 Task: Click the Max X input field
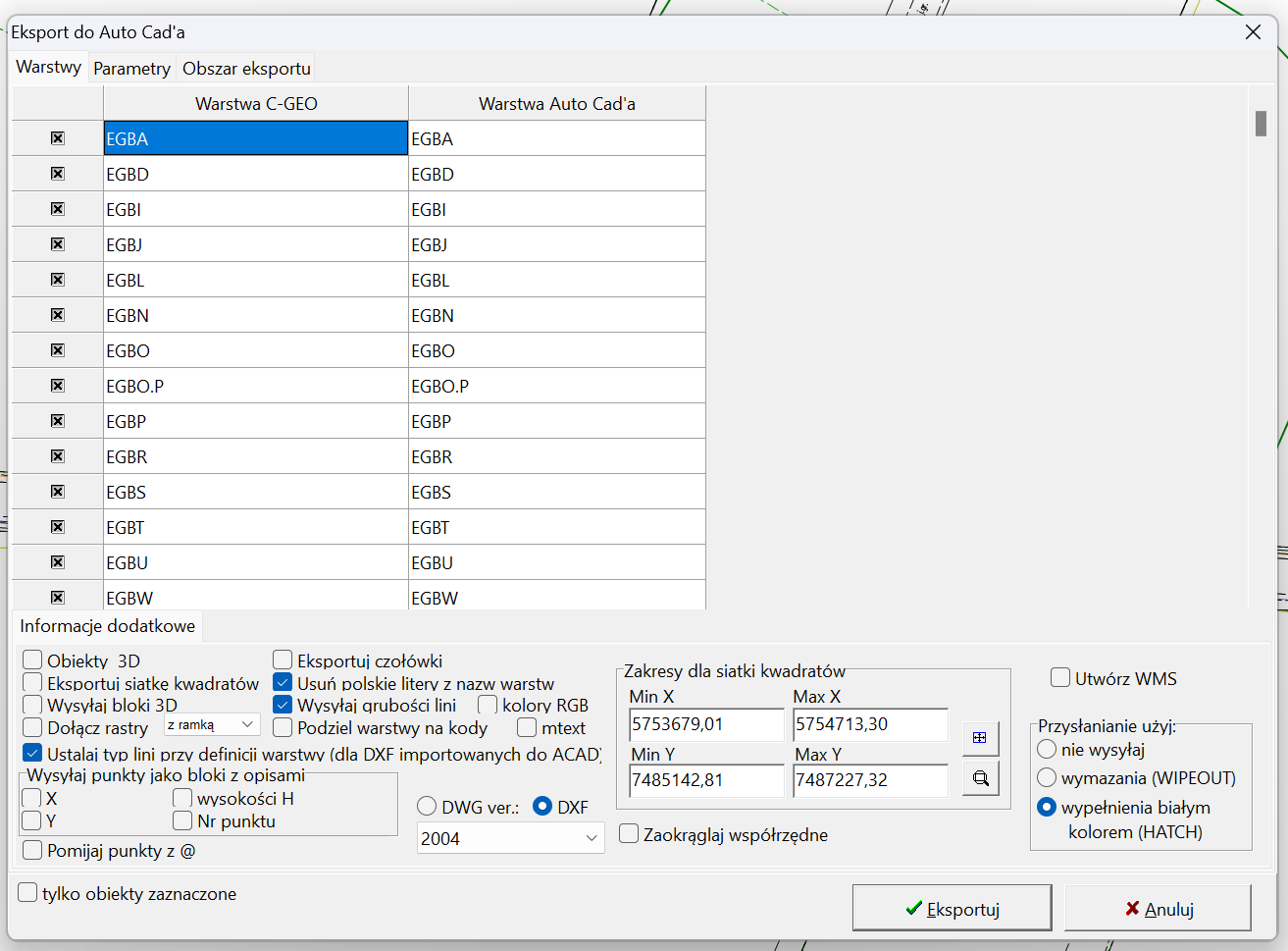pyautogui.click(x=870, y=724)
